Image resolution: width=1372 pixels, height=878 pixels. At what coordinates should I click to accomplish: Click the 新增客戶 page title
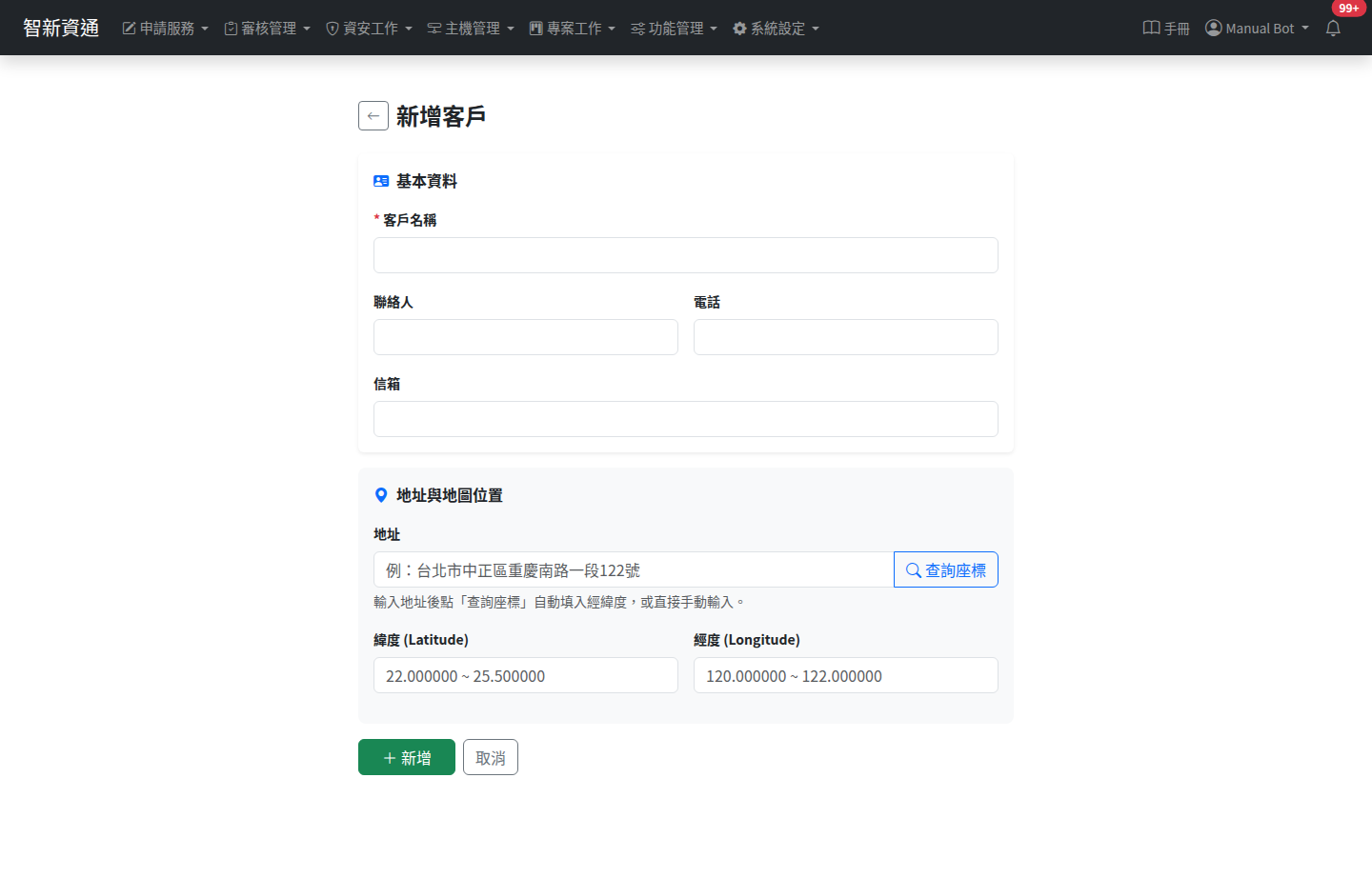441,116
